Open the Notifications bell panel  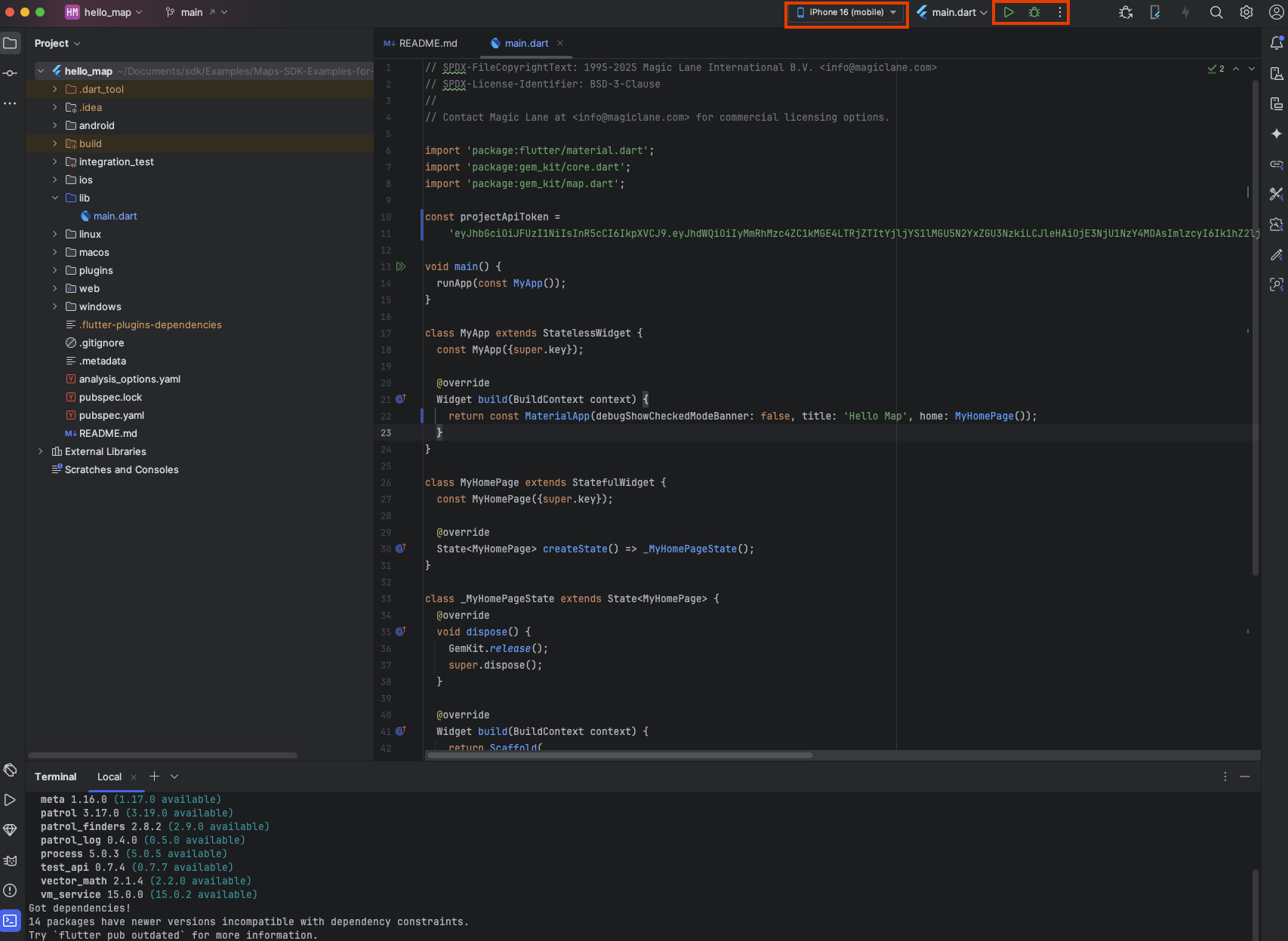[1276, 43]
